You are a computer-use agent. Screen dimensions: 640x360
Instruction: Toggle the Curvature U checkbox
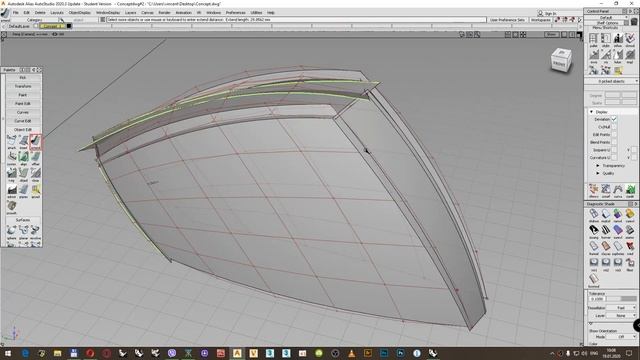613,157
